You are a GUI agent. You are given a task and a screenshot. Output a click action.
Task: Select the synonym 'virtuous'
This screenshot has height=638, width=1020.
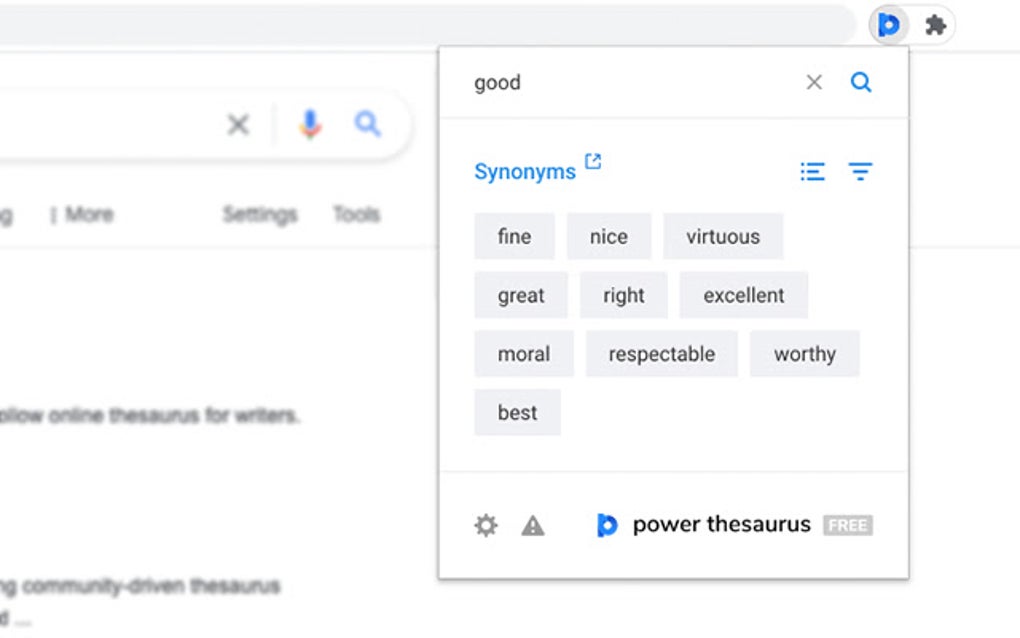coord(723,236)
